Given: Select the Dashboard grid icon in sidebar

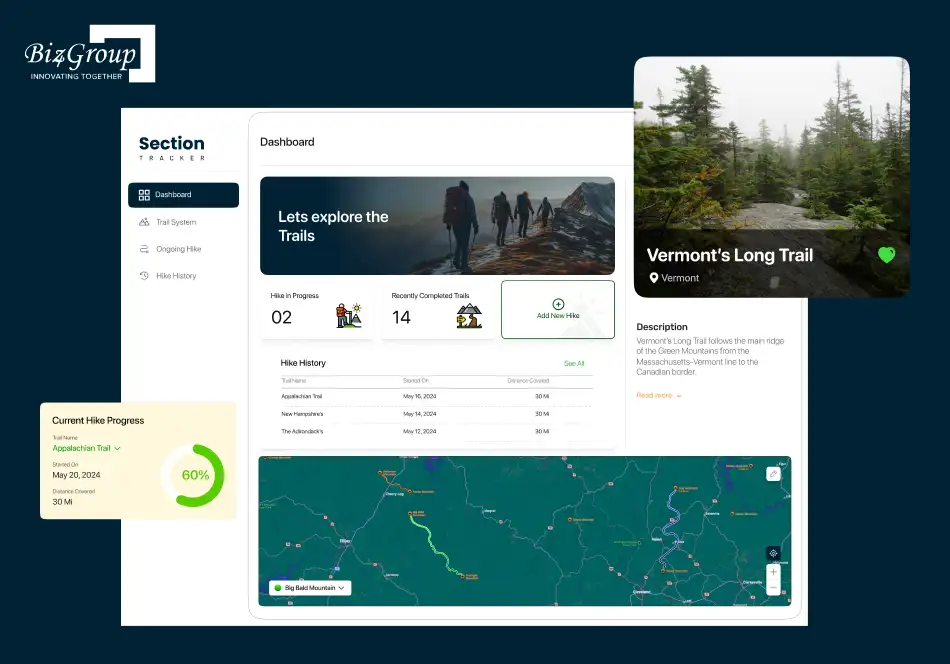Looking at the screenshot, I should [x=145, y=194].
